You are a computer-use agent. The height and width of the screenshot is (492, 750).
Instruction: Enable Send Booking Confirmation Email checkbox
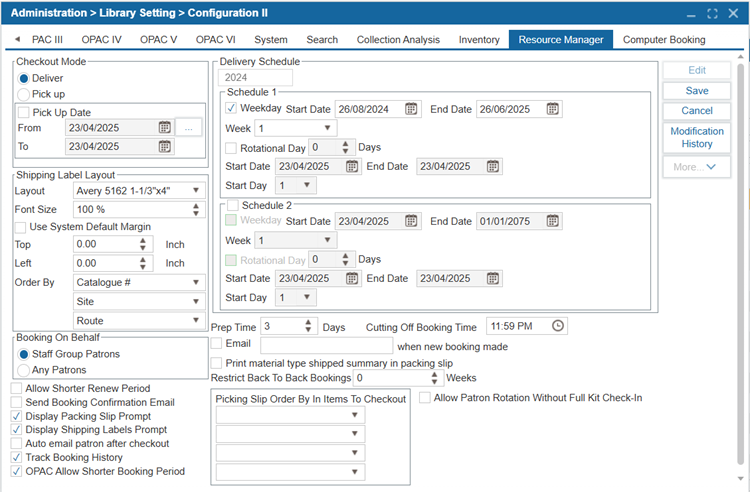(16, 402)
